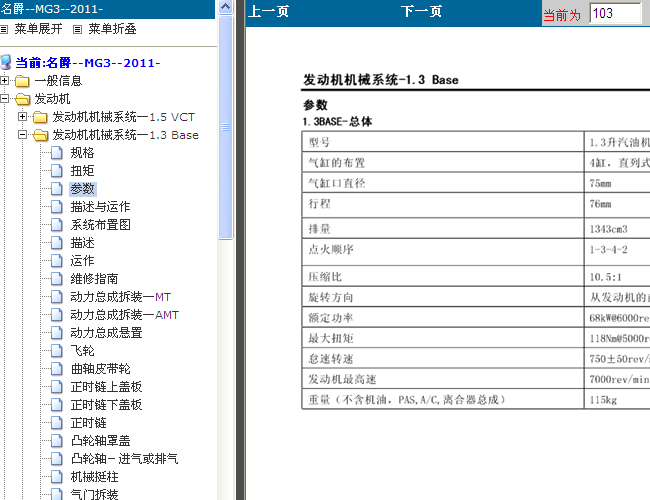Click the page icon next to 维修指南
The height and width of the screenshot is (500, 650).
[x=57, y=279]
